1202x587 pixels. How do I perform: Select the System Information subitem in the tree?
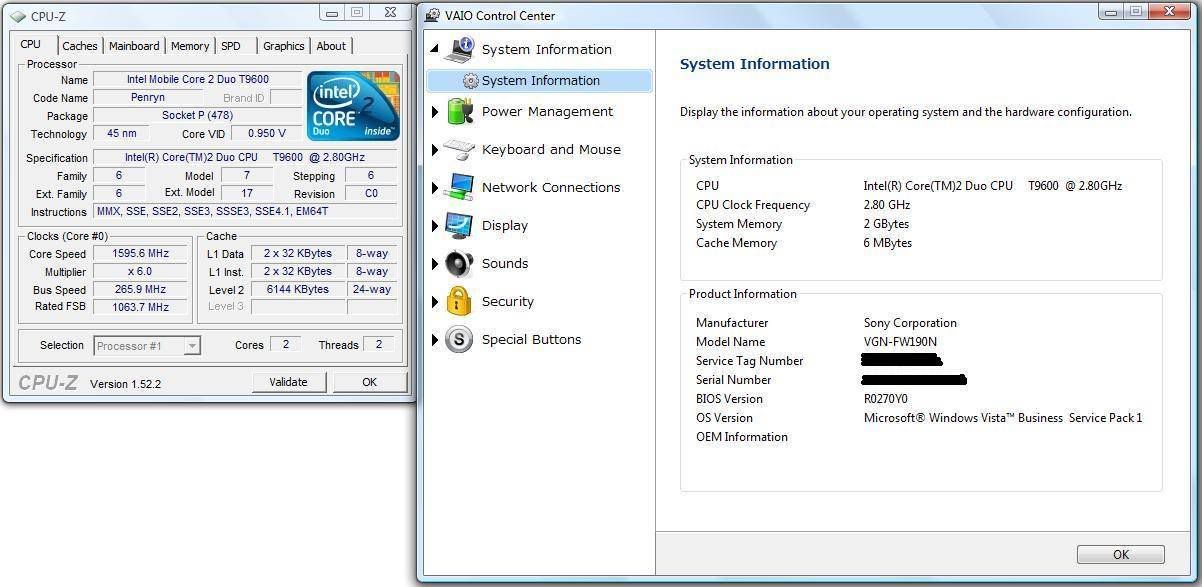click(x=539, y=81)
